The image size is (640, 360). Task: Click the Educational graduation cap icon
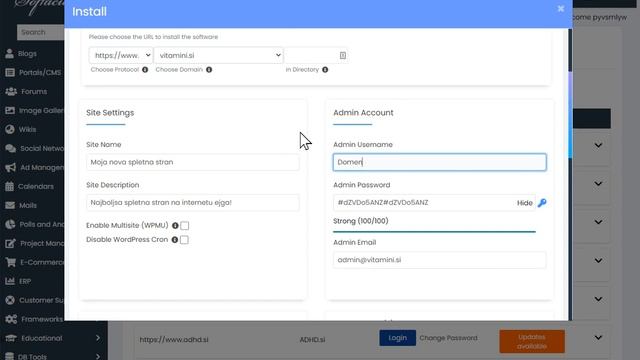click(x=11, y=338)
